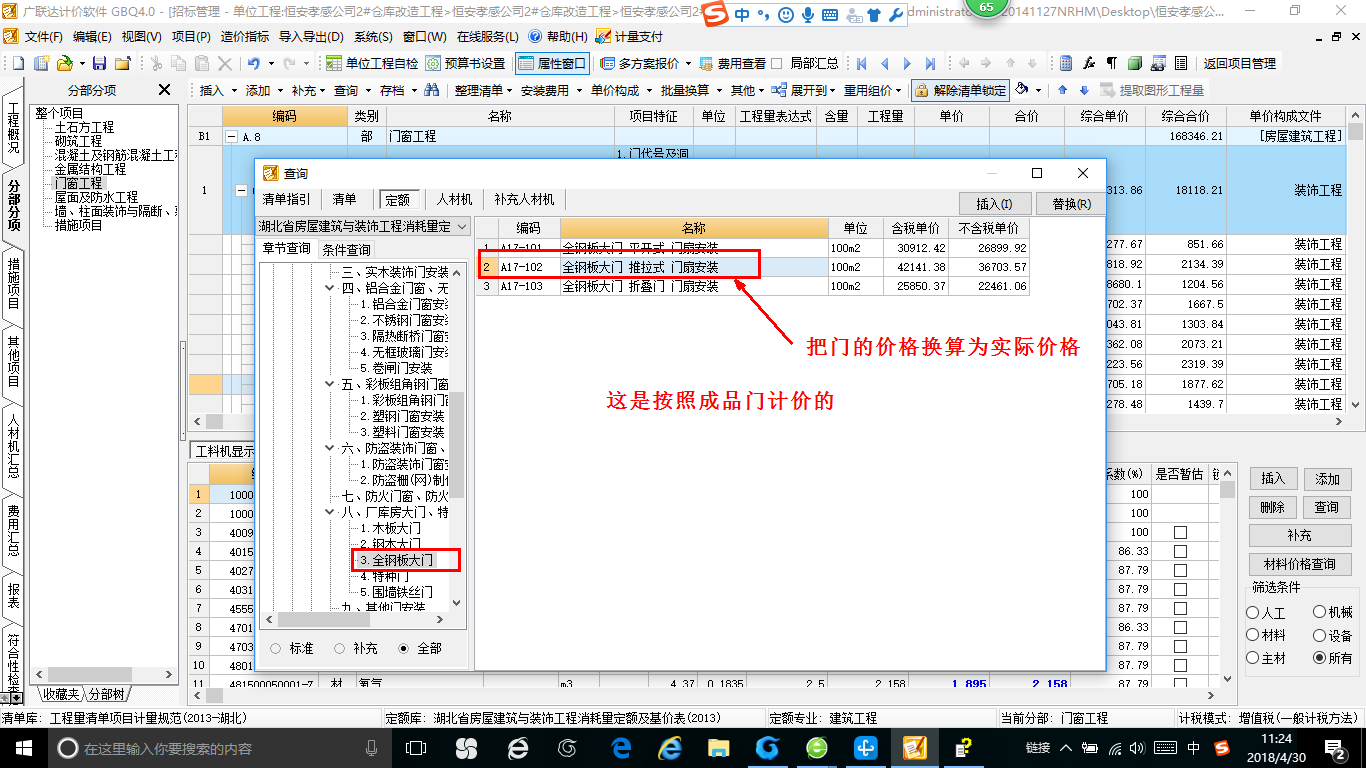
Task: Toggle the 属性窗口 properties window button
Action: pos(552,63)
